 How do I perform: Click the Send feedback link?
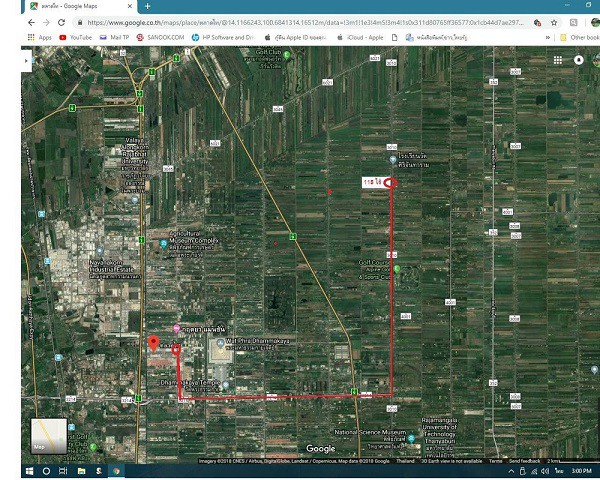tap(525, 461)
